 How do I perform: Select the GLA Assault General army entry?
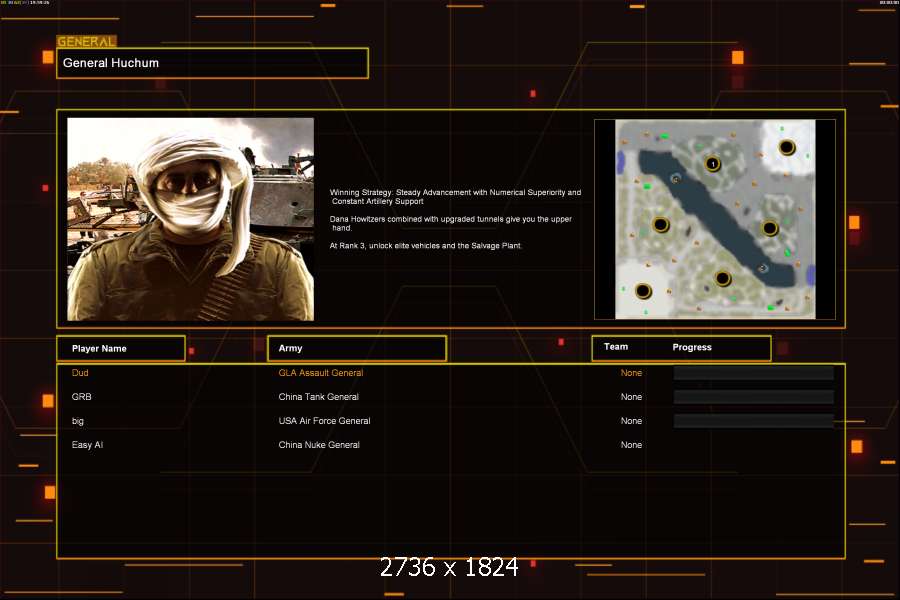click(320, 373)
